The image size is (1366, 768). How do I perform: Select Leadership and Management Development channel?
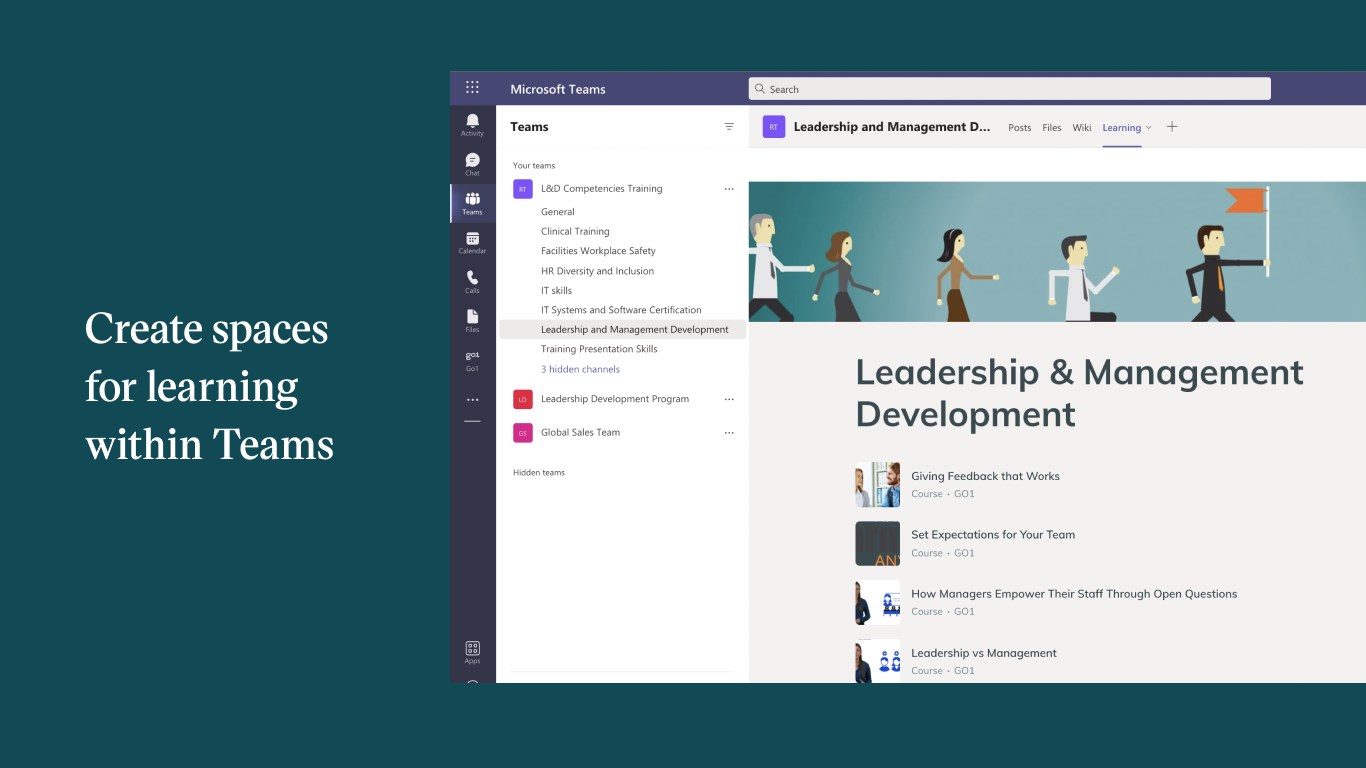click(x=622, y=329)
